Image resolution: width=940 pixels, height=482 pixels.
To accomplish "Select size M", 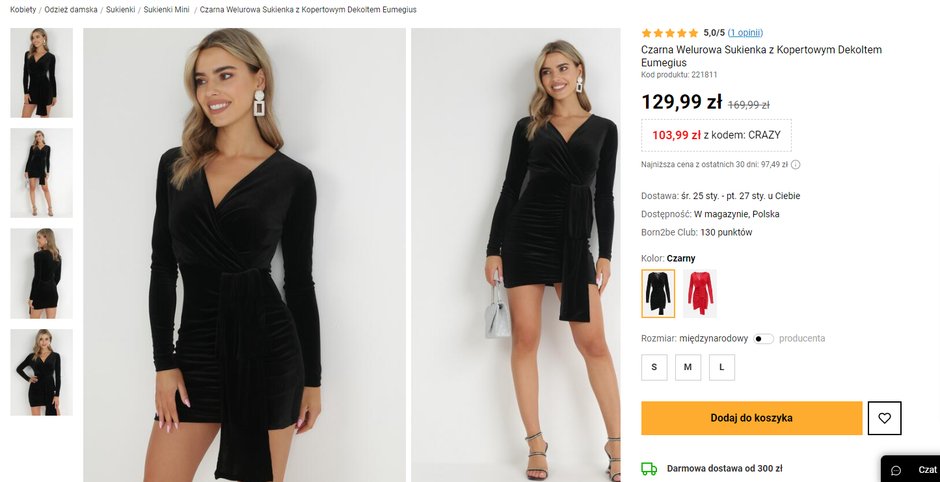I will click(688, 367).
